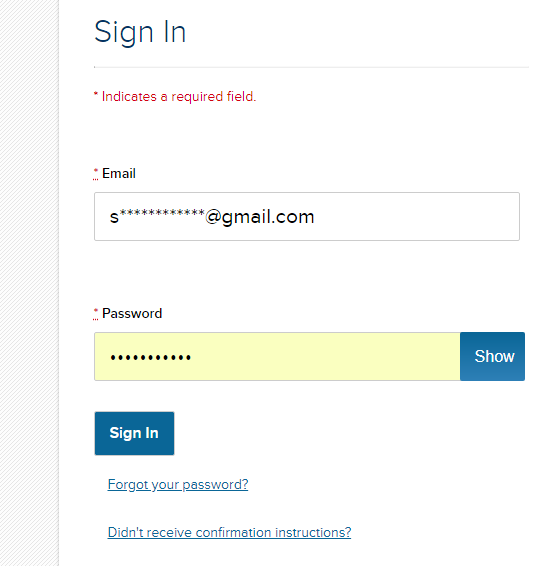Click the horizontal divider below the heading
This screenshot has width=559, height=566.
(311, 67)
